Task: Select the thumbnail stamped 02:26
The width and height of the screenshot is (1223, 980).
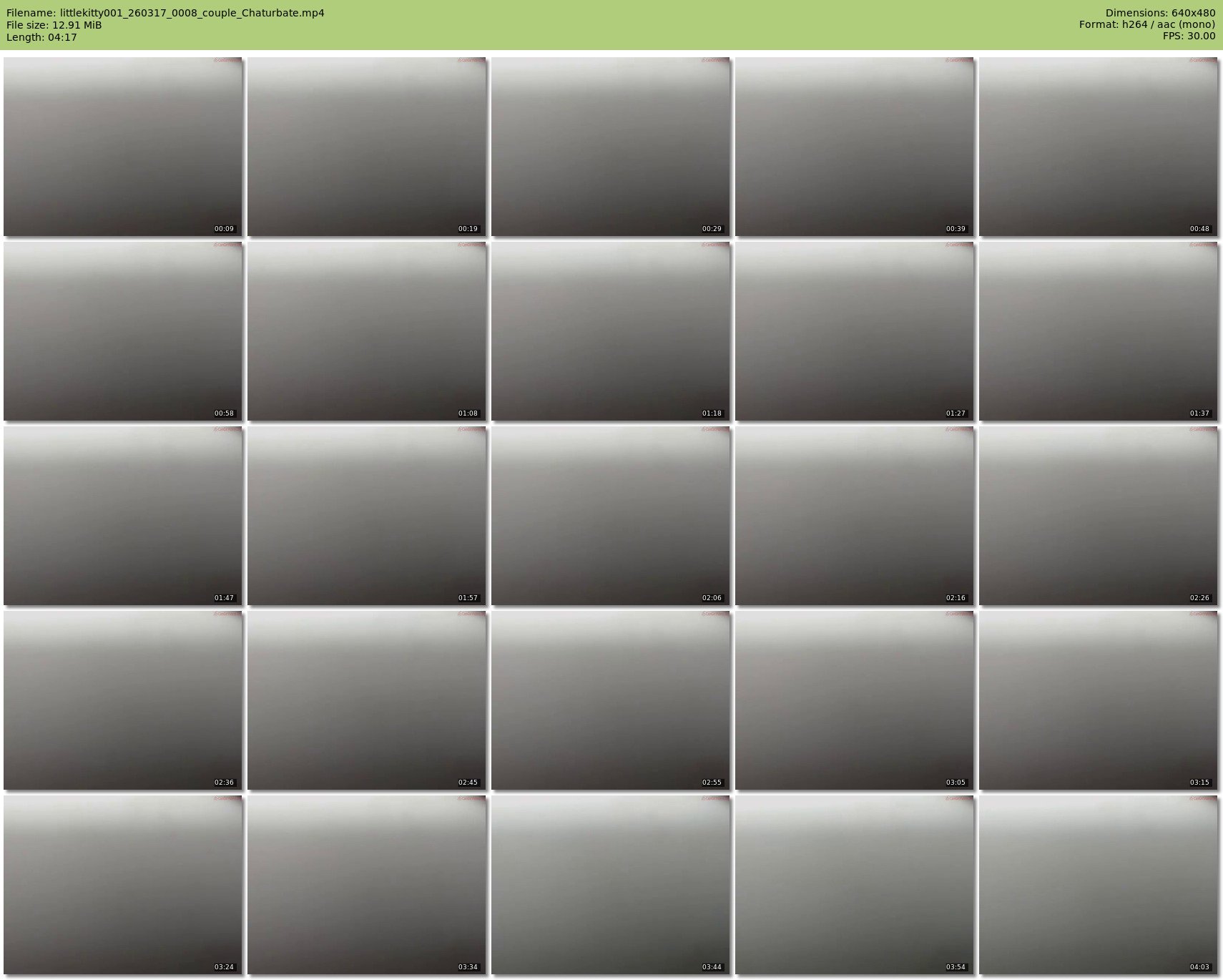Action: coord(1098,516)
